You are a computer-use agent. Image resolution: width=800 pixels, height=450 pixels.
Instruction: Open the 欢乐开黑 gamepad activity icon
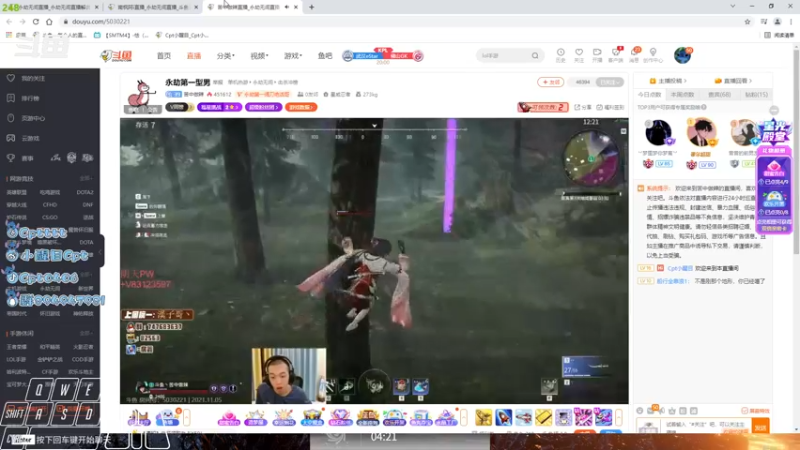pyautogui.click(x=394, y=417)
